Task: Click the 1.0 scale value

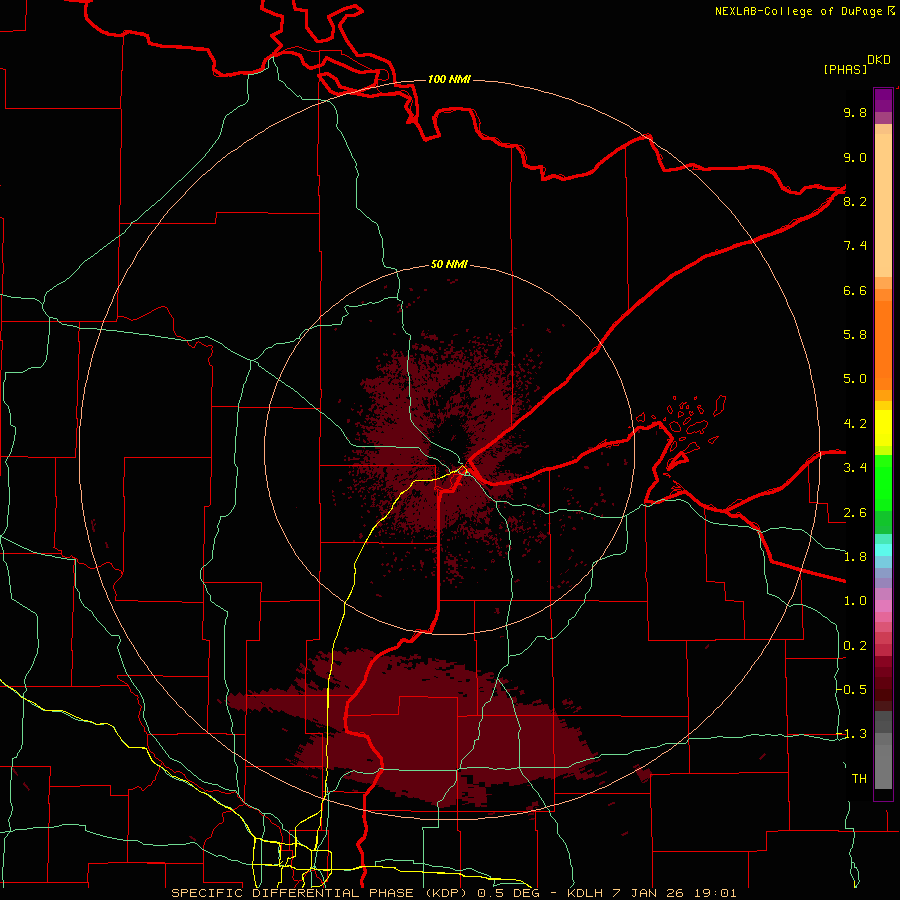Action: 855,601
